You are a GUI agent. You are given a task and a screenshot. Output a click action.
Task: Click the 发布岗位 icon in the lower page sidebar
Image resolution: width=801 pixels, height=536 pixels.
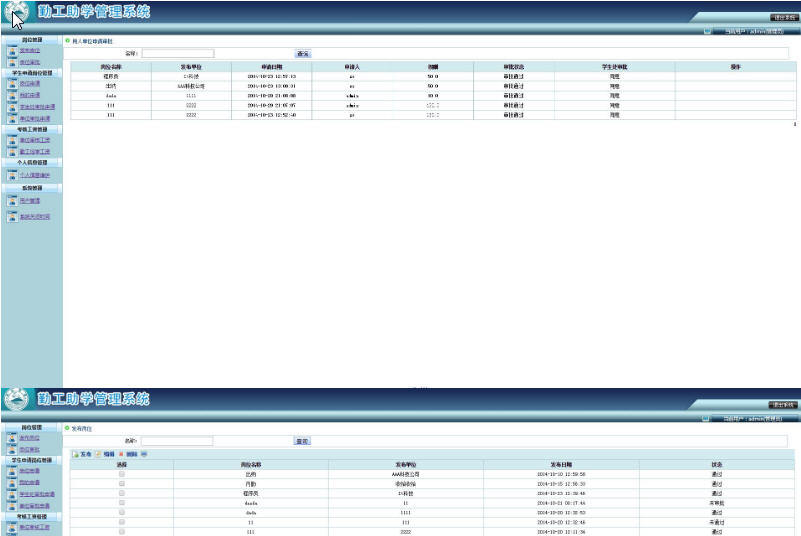pos(12,438)
